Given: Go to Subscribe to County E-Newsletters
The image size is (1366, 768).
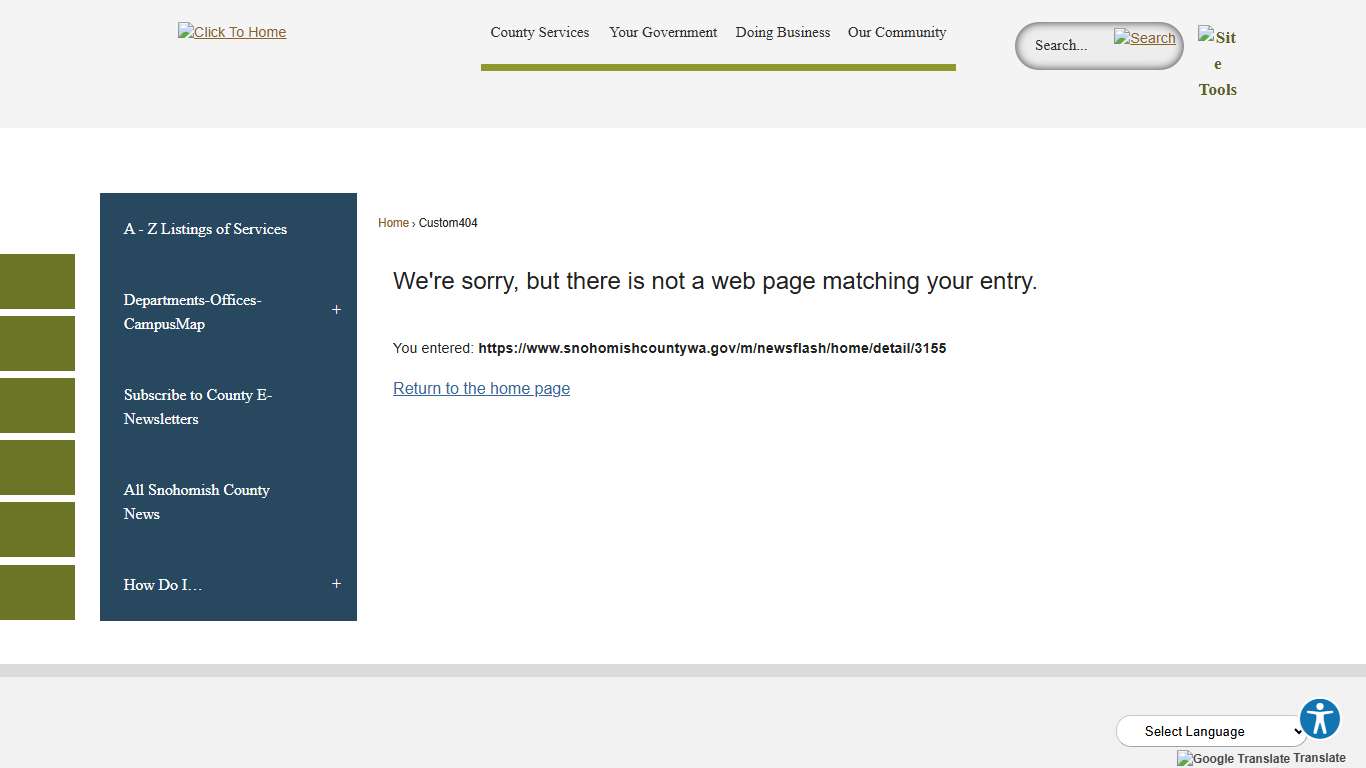Looking at the screenshot, I should (198, 407).
